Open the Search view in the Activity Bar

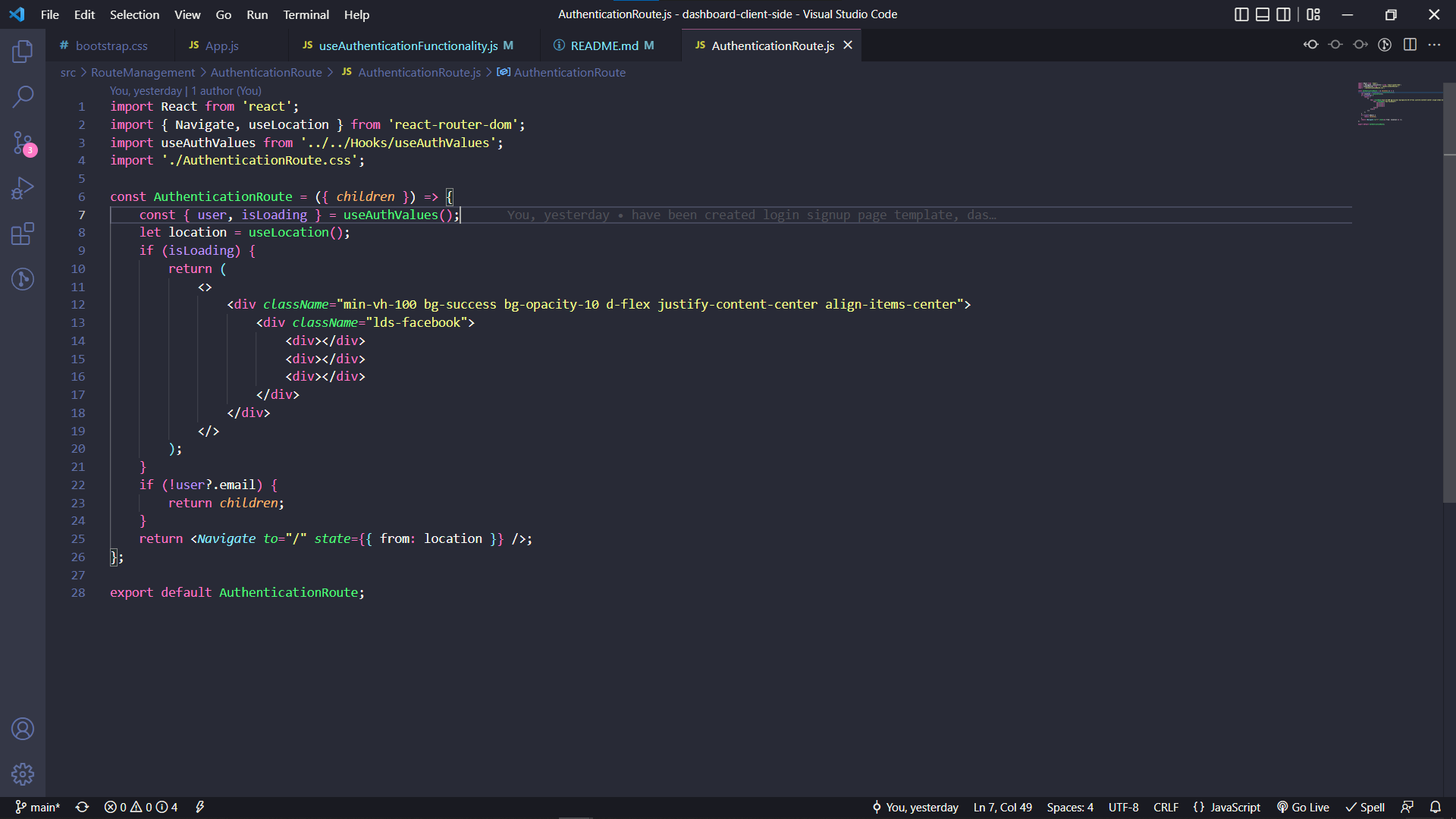[x=23, y=97]
